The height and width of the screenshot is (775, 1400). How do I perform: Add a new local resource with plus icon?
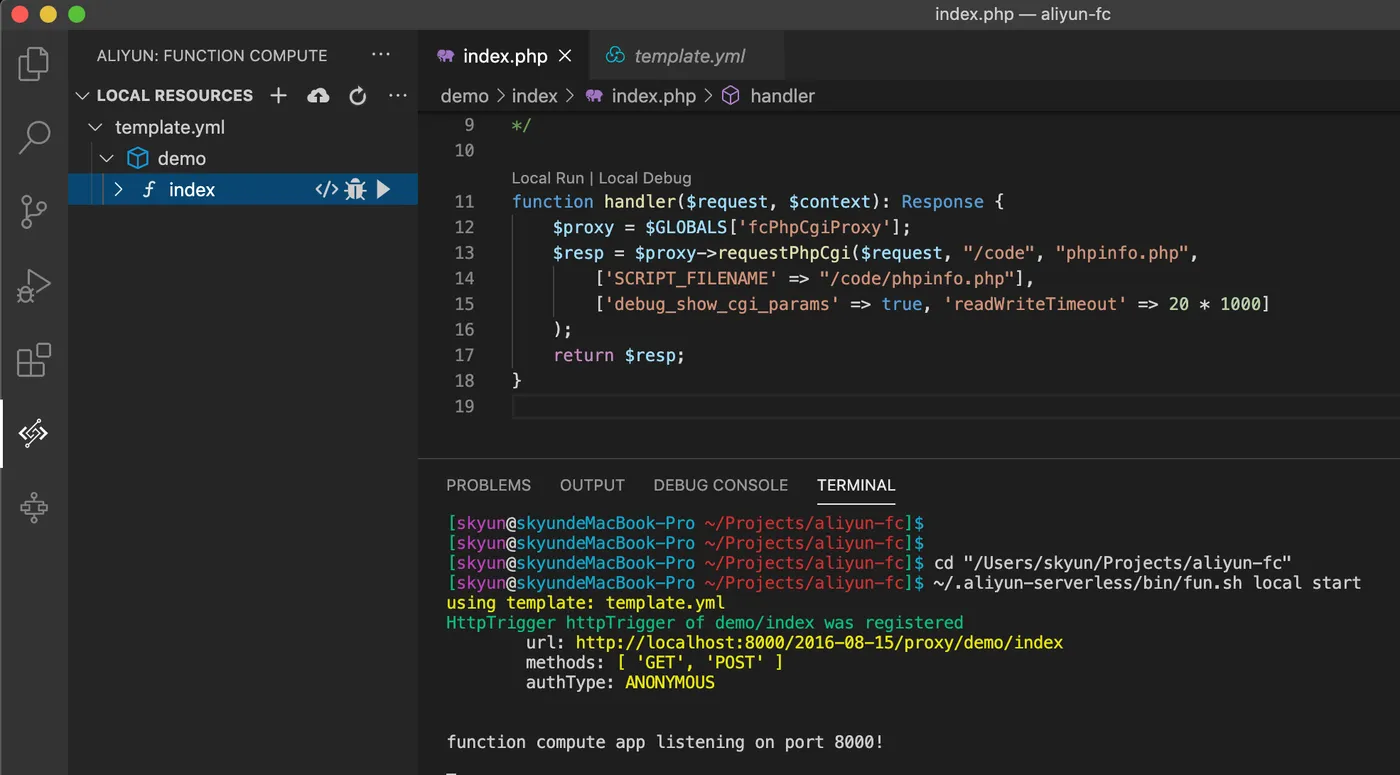[279, 95]
